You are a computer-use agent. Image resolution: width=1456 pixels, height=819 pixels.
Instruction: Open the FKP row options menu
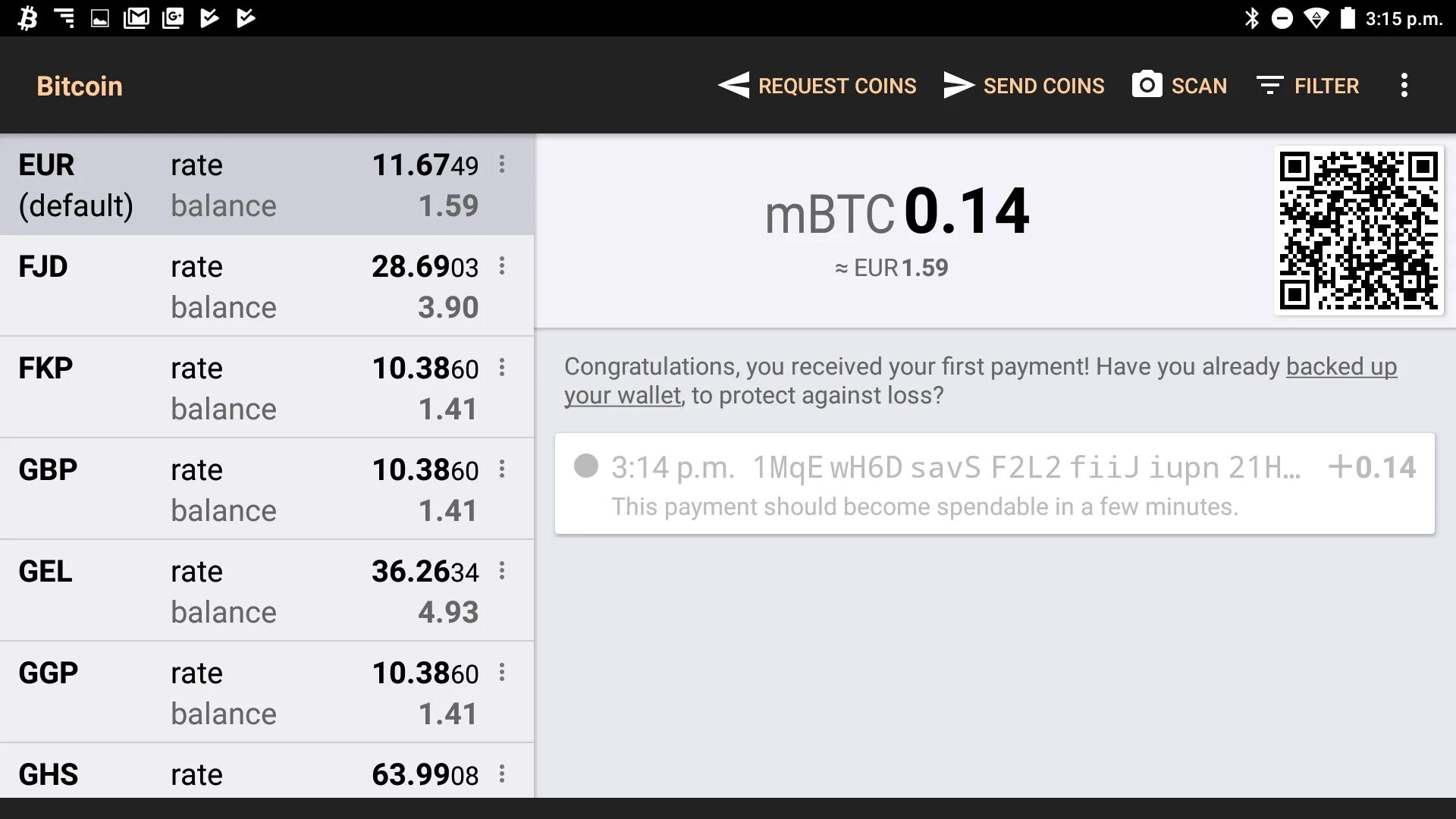pos(502,368)
